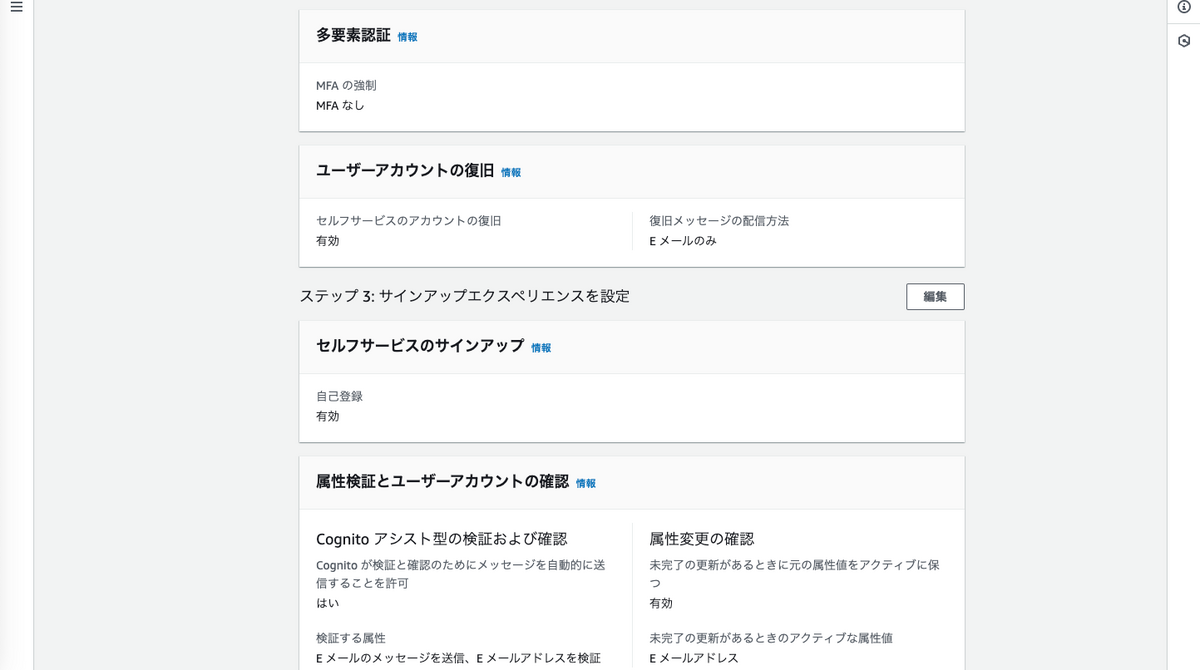
Task: Select the ユーザーアカウントの復旧 heading
Action: coord(405,170)
